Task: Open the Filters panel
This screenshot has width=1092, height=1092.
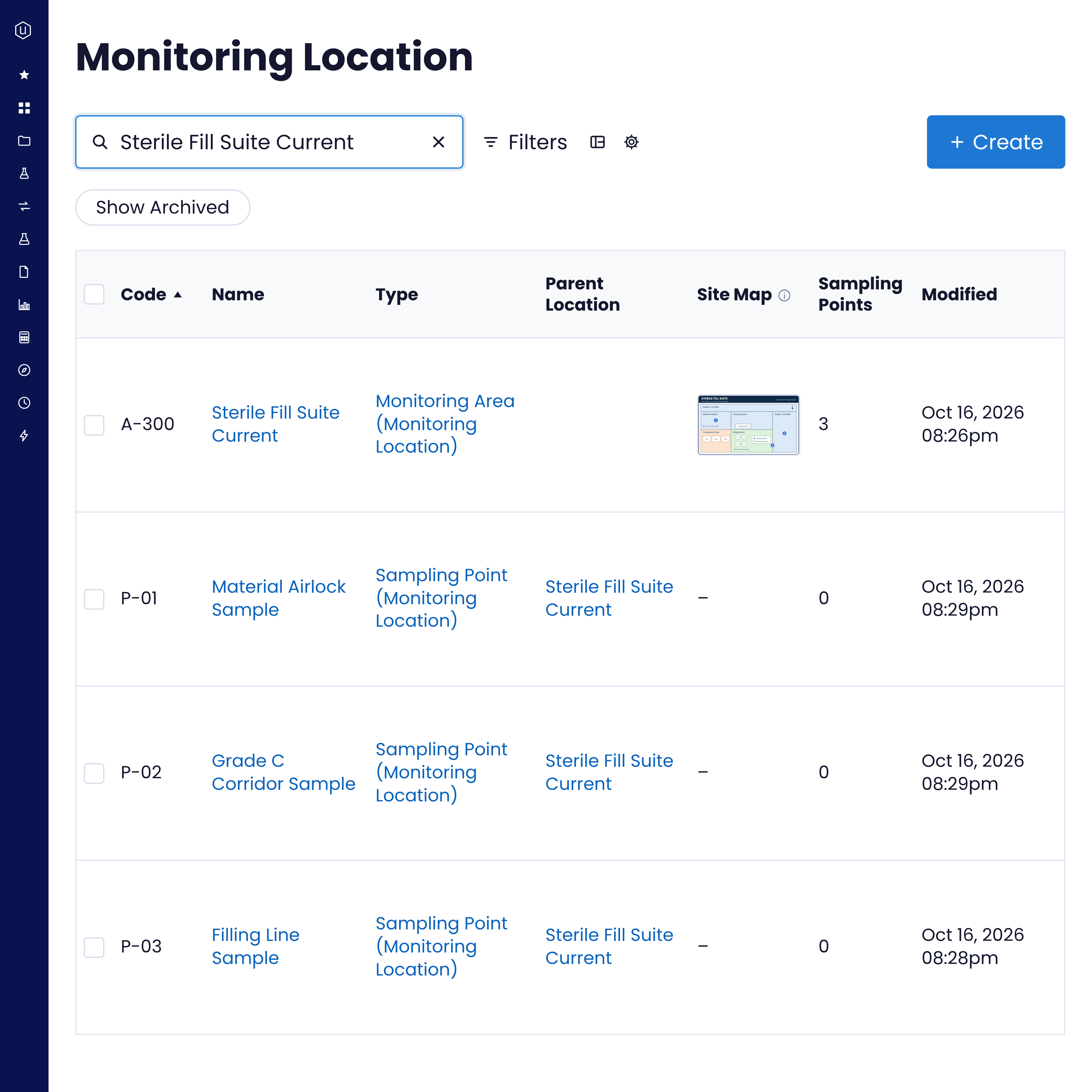Action: coord(526,142)
